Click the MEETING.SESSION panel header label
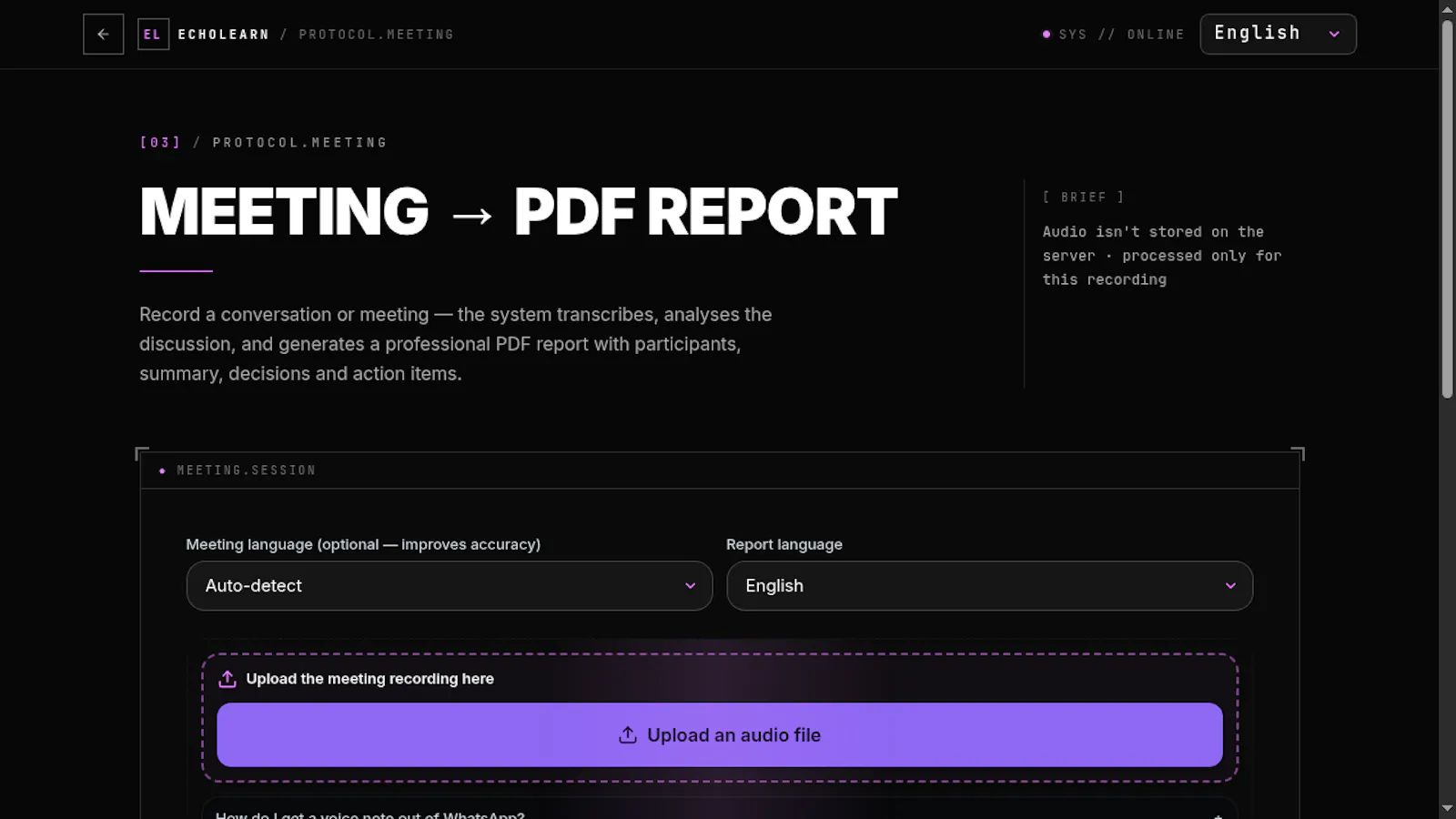 pos(246,470)
